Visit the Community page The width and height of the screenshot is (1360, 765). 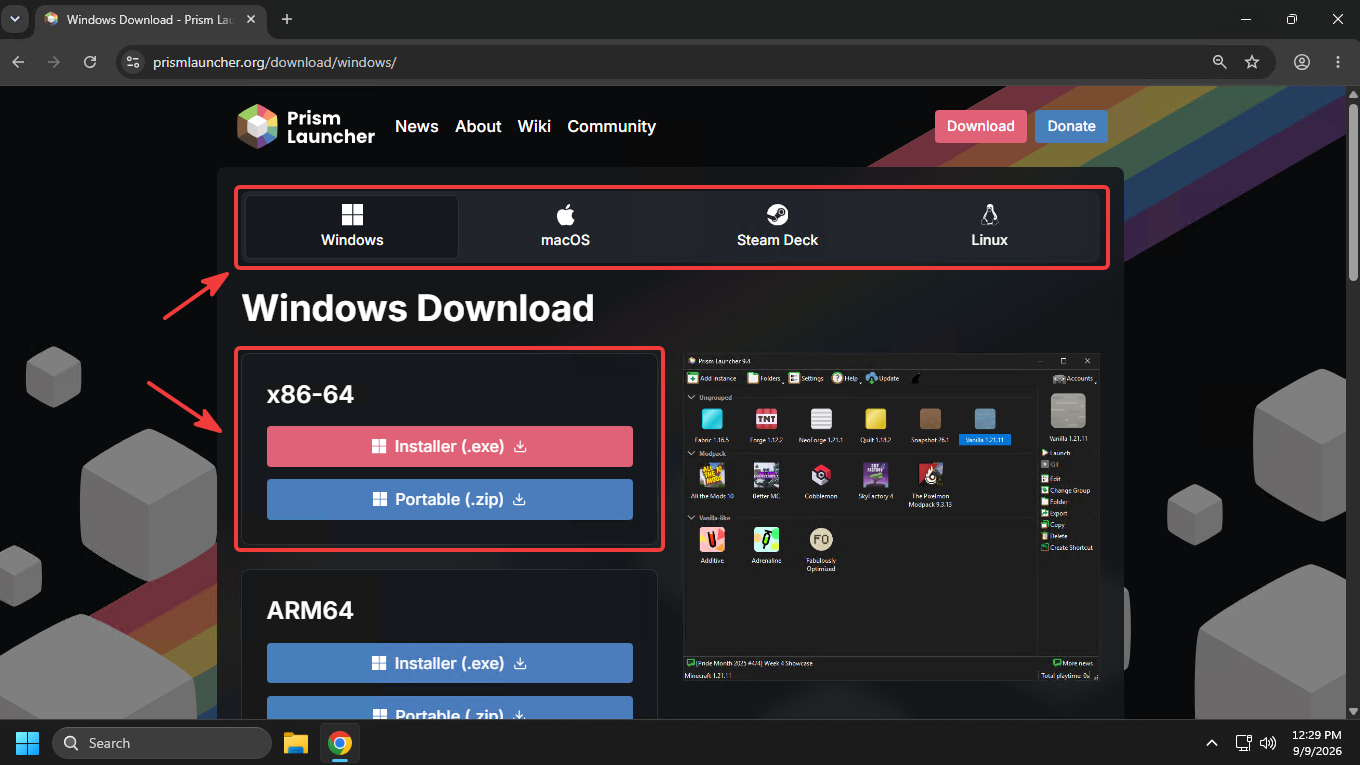[x=611, y=126]
